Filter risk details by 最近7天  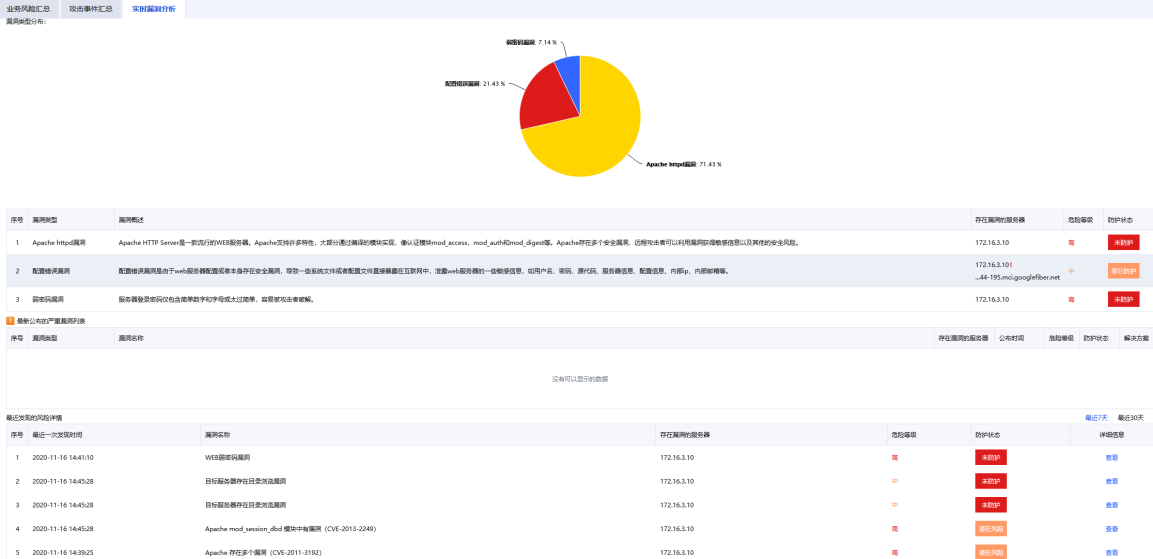(x=1096, y=417)
